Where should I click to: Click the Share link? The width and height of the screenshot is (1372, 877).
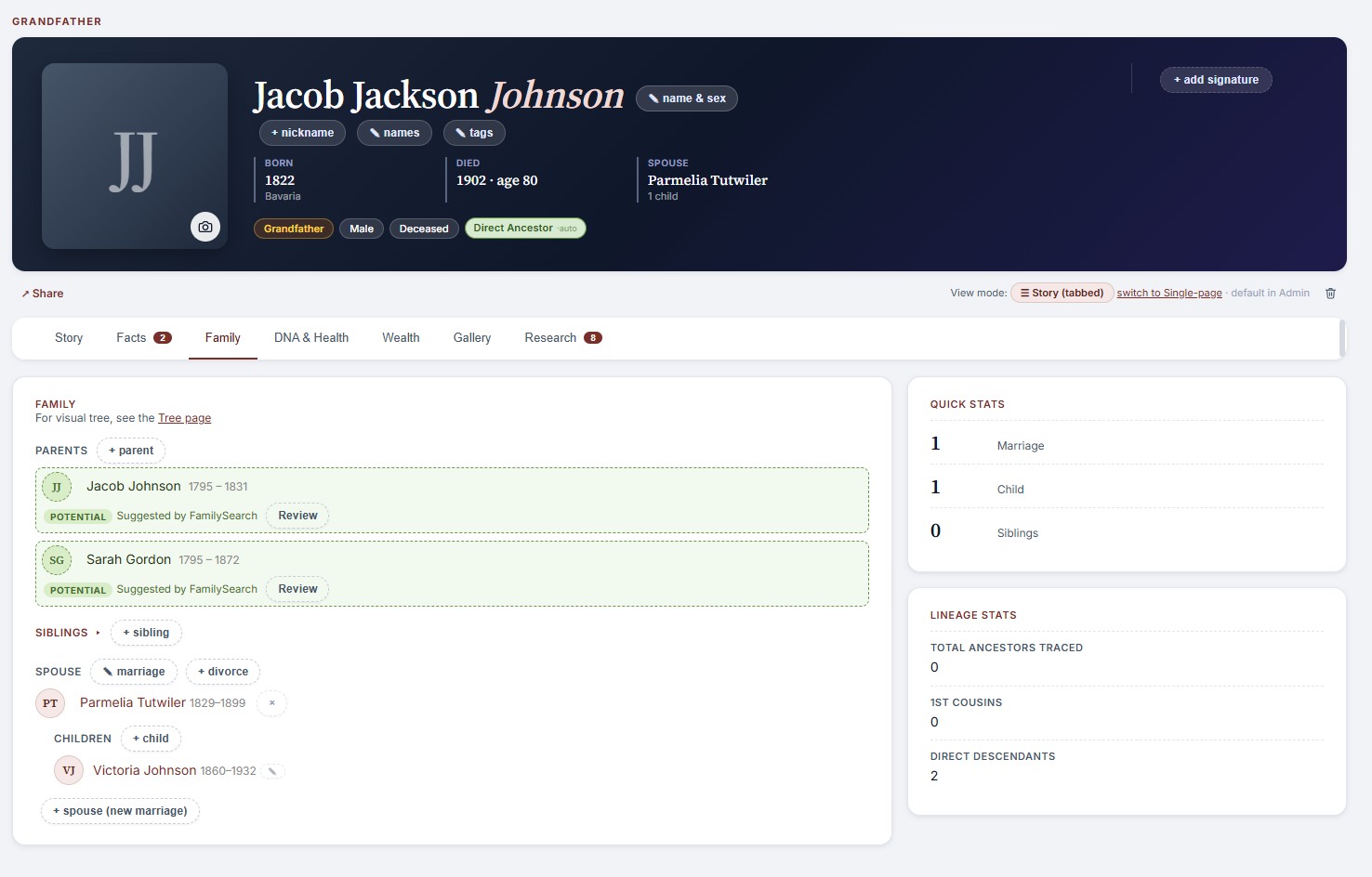point(43,294)
